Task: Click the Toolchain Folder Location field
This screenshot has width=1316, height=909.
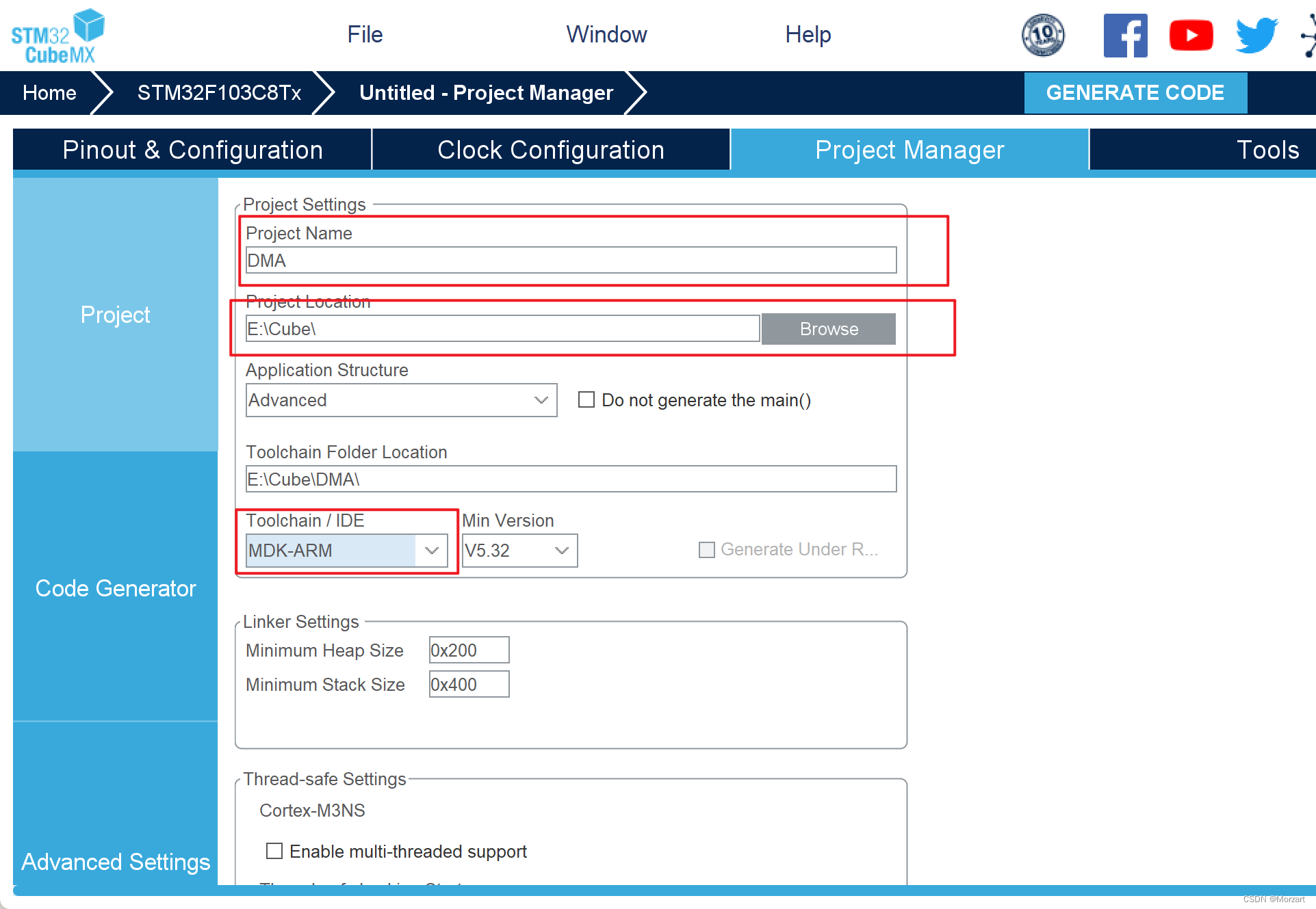Action: (571, 479)
